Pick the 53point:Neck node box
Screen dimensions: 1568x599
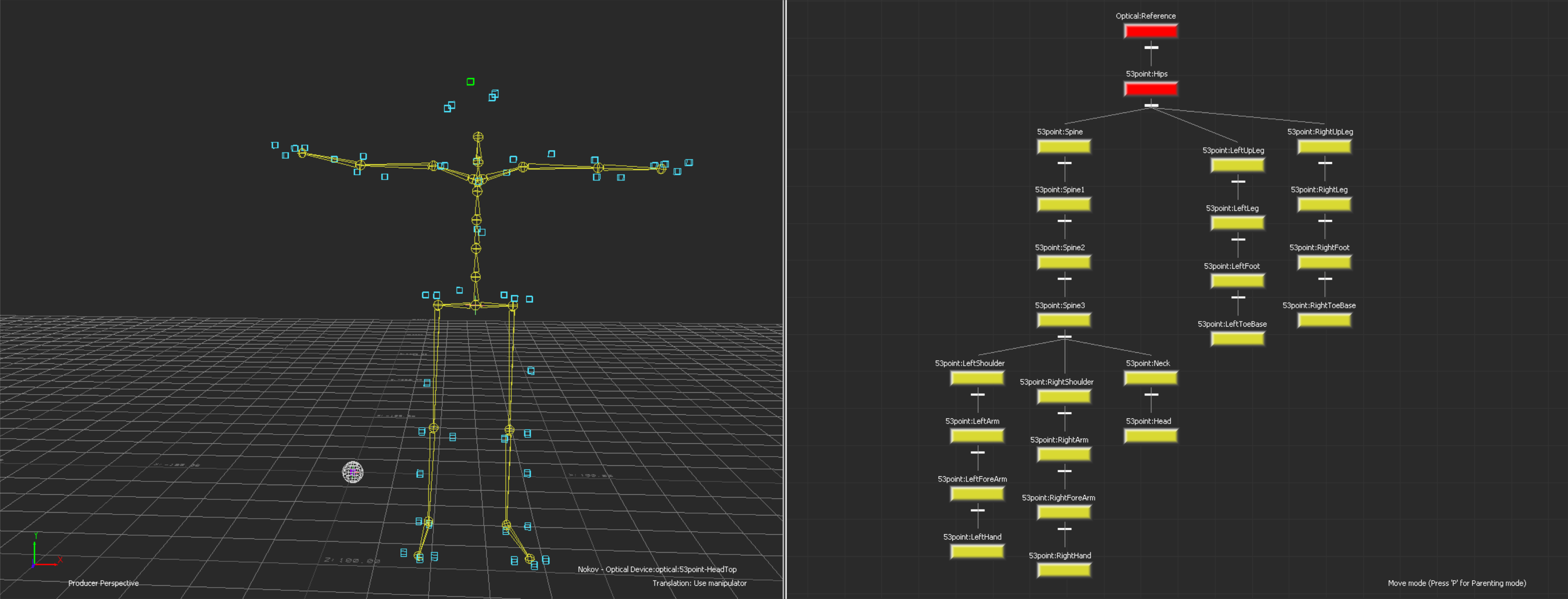(x=1151, y=378)
